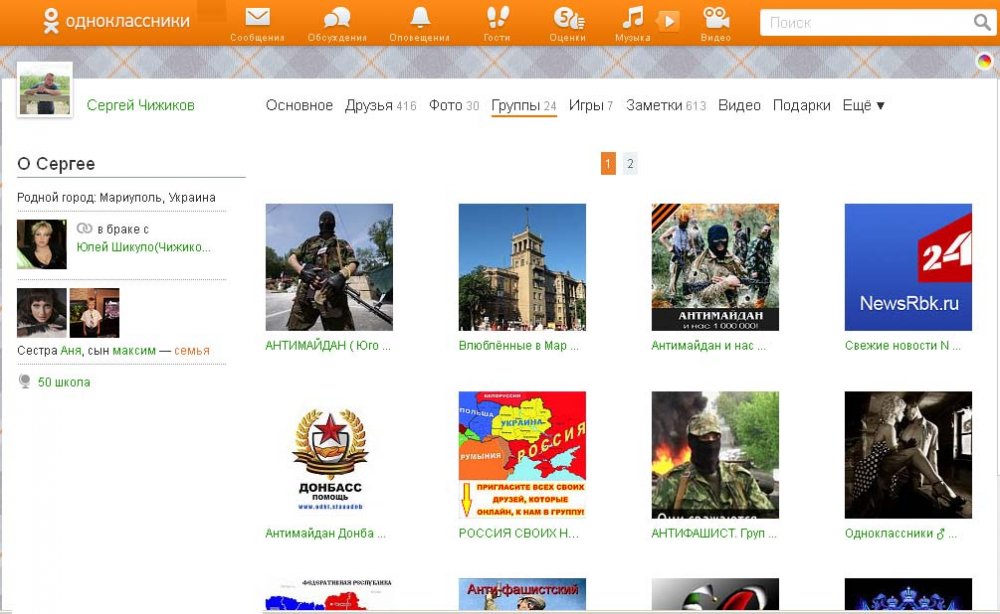This screenshot has height=614, width=1000.
Task: Click the music play button
Action: point(668,21)
